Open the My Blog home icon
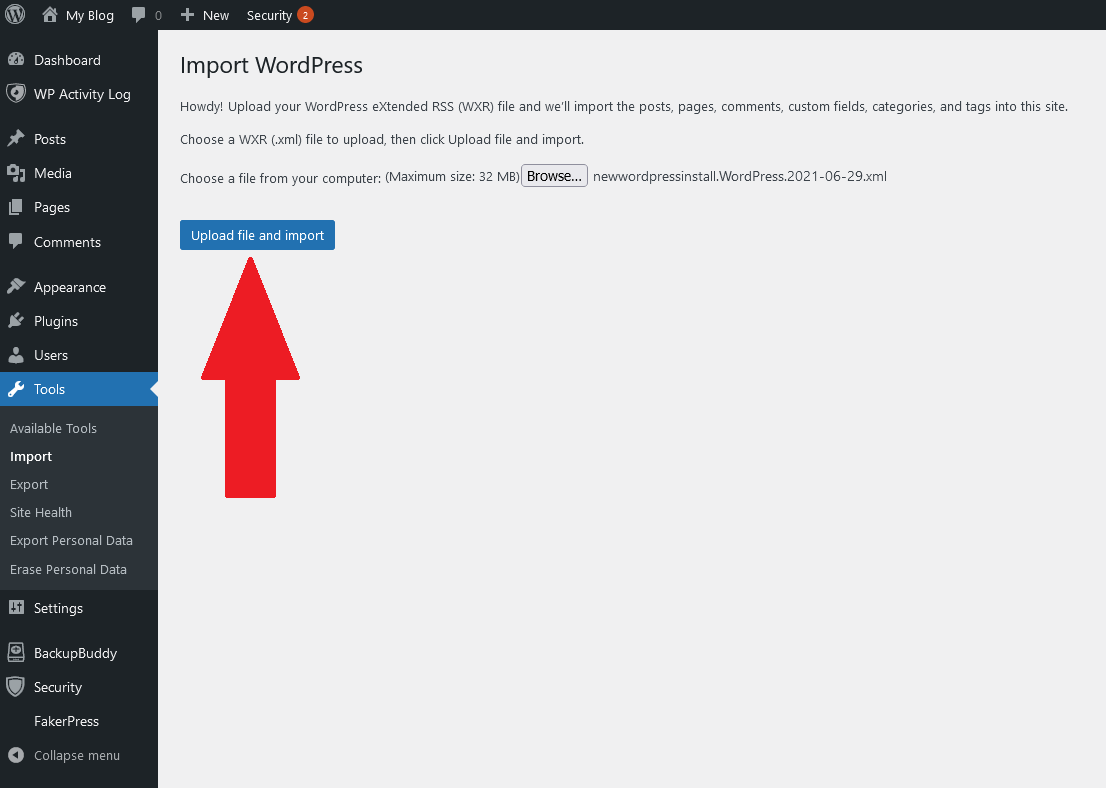This screenshot has width=1106, height=788. click(x=50, y=15)
